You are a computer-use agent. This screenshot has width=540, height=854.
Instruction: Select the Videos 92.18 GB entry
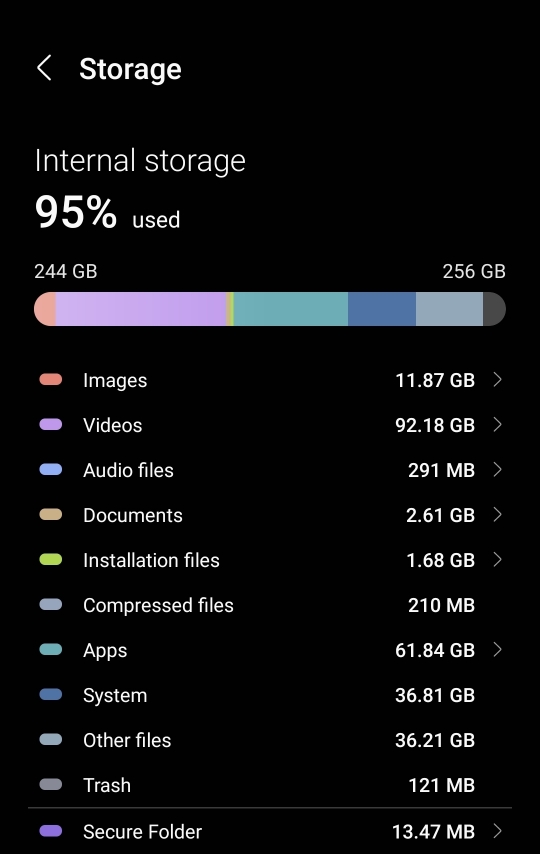click(270, 425)
